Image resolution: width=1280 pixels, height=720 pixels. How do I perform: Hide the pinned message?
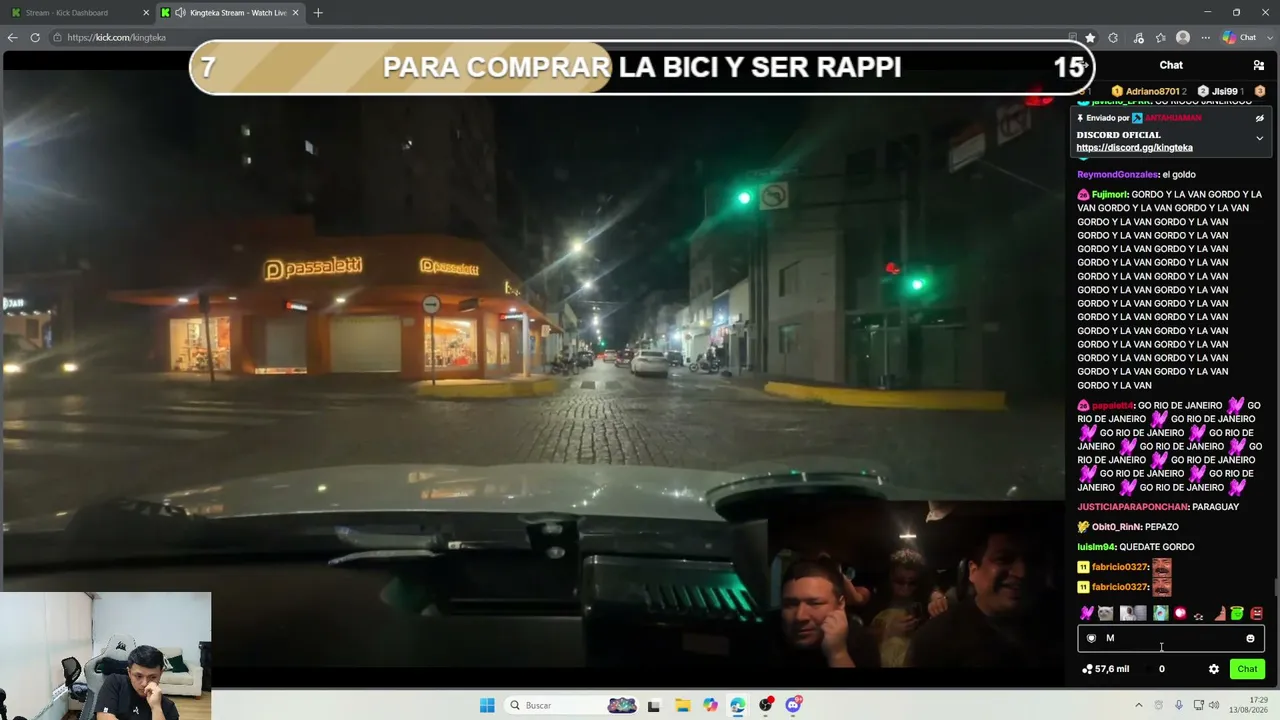pyautogui.click(x=1259, y=118)
